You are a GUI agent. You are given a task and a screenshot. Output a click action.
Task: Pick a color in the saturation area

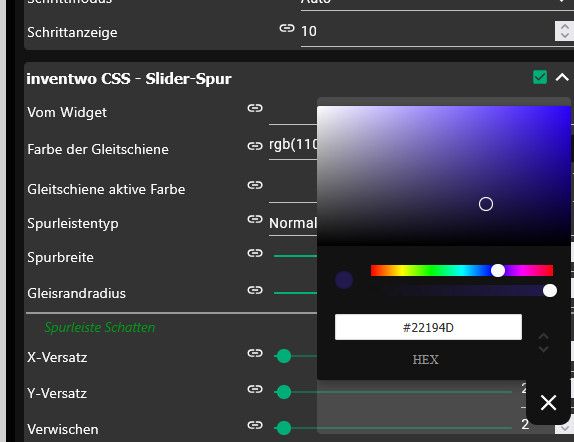[444, 176]
